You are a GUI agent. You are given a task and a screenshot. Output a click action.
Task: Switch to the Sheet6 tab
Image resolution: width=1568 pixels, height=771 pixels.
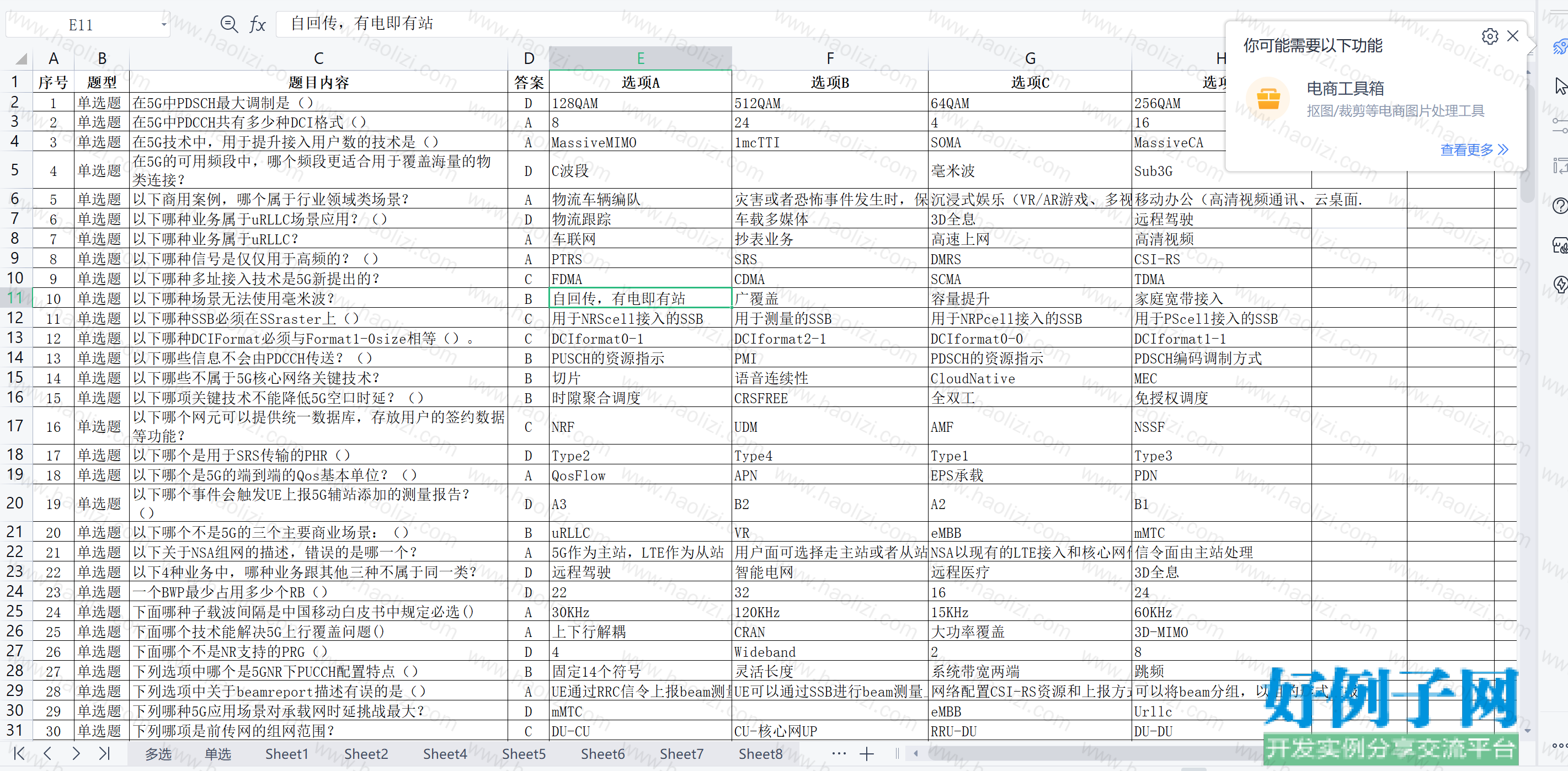point(602,754)
